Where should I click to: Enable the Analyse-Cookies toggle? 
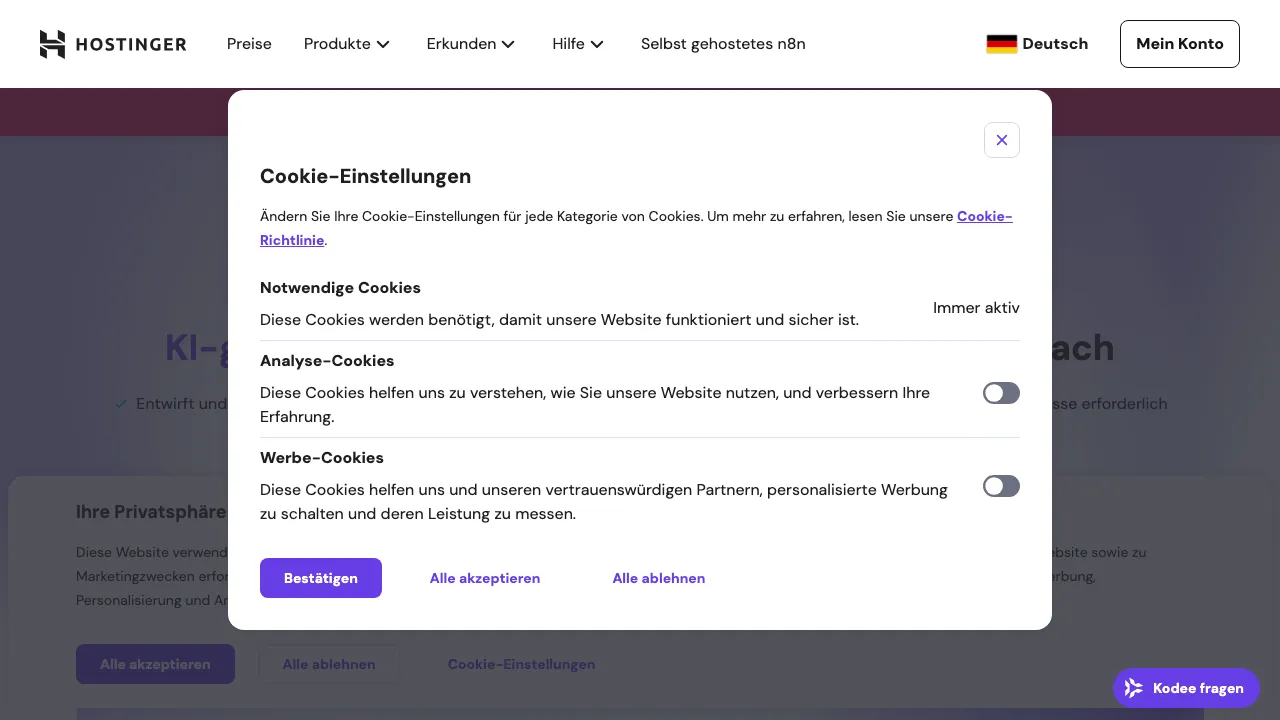[1001, 393]
